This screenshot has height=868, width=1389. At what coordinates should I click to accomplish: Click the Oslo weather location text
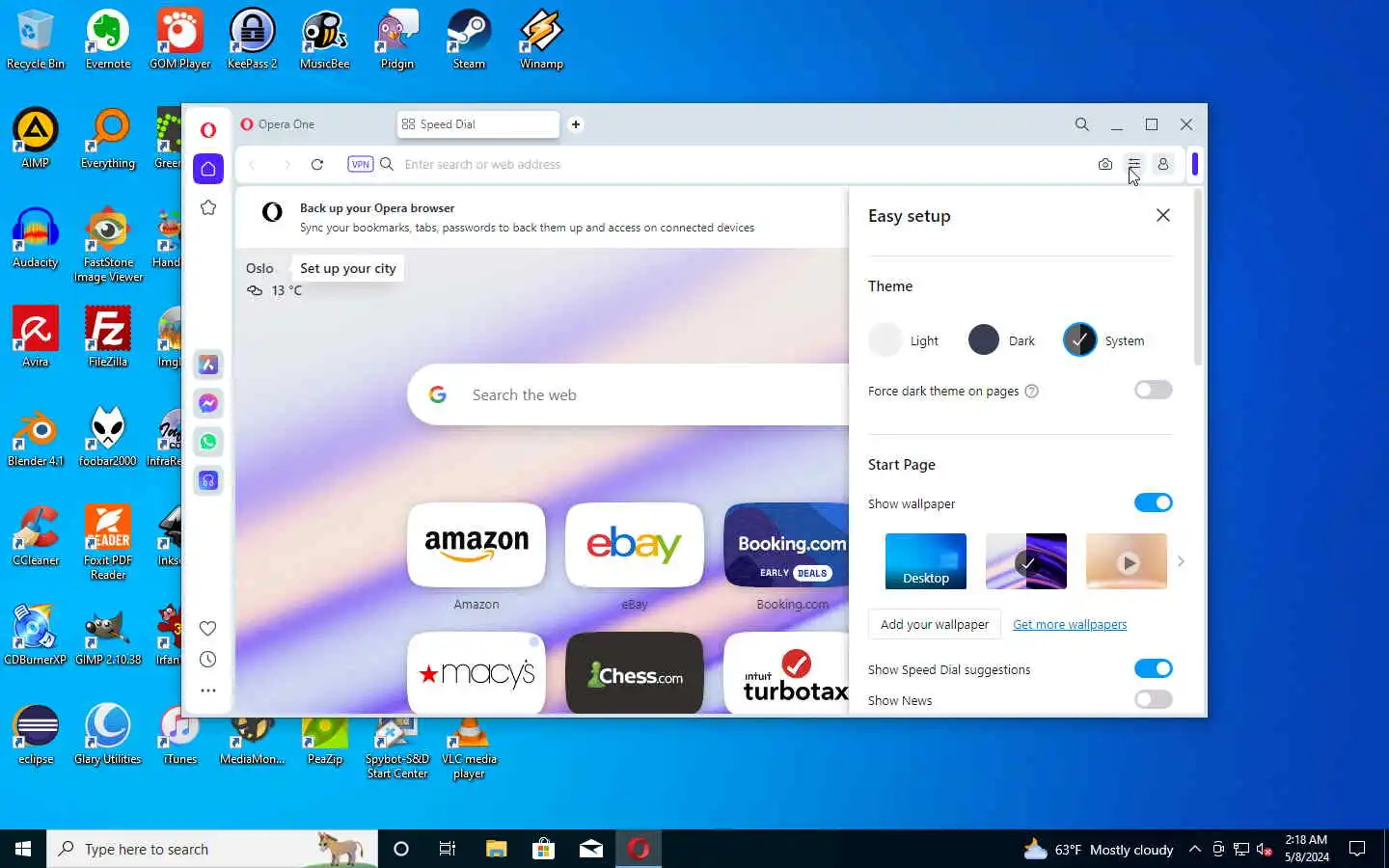click(x=259, y=268)
